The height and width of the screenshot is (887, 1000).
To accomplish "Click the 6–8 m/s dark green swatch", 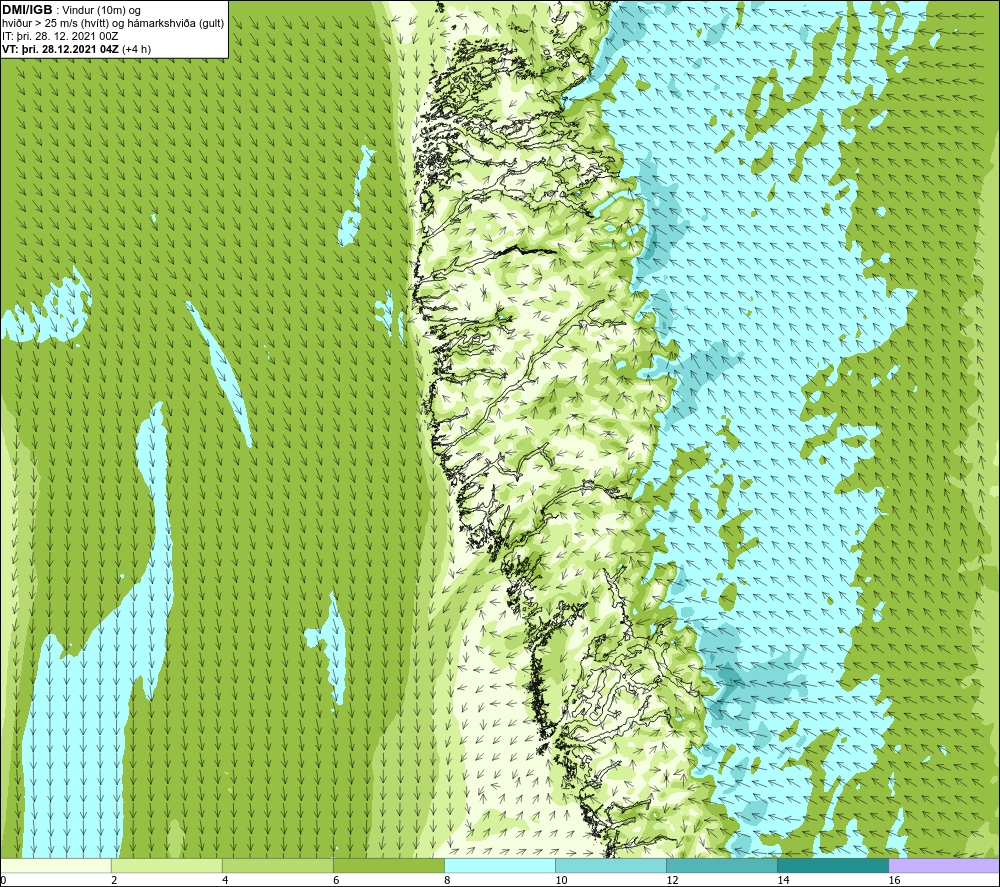I will click(x=388, y=865).
